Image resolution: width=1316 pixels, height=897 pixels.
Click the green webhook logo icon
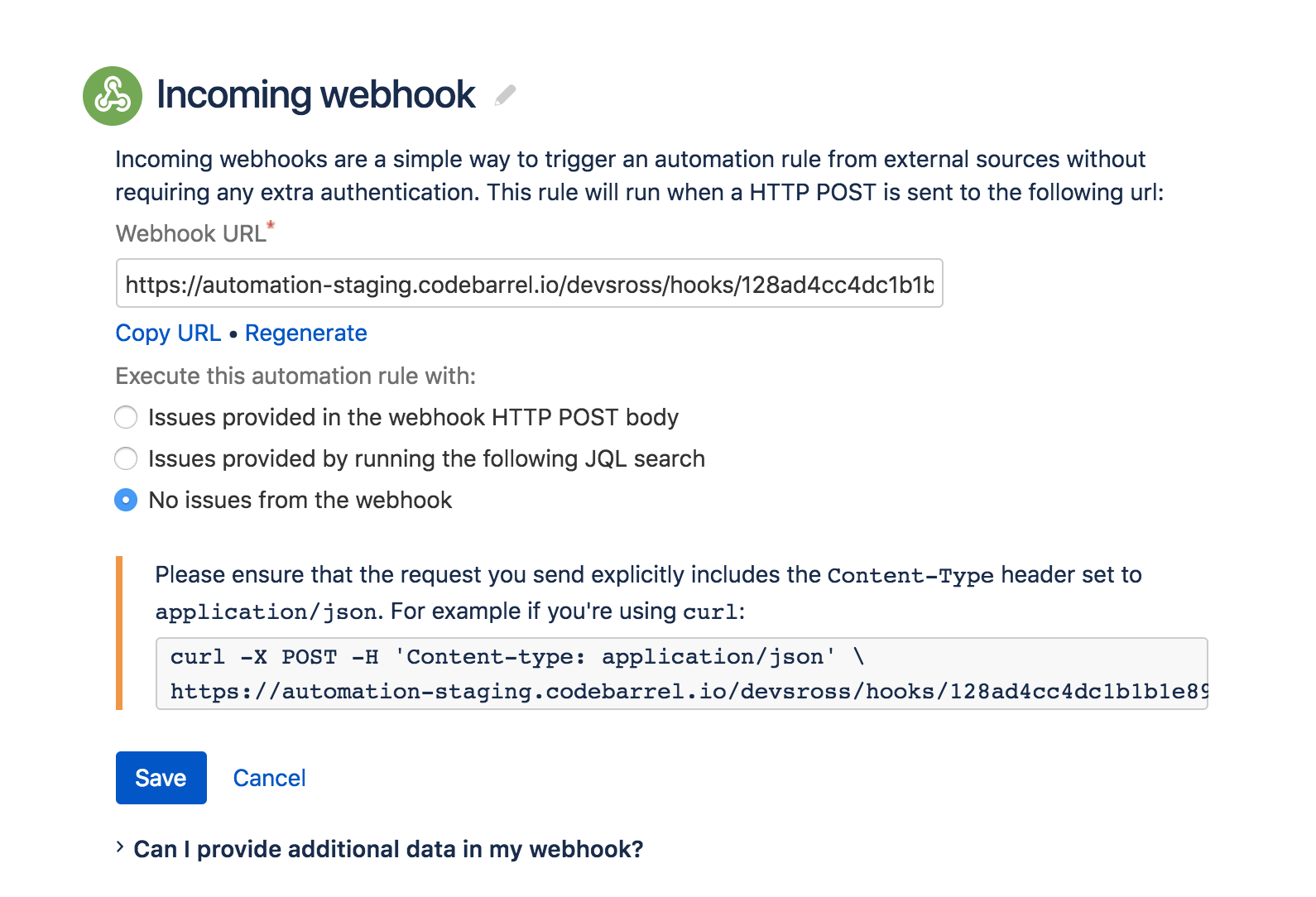[x=113, y=96]
